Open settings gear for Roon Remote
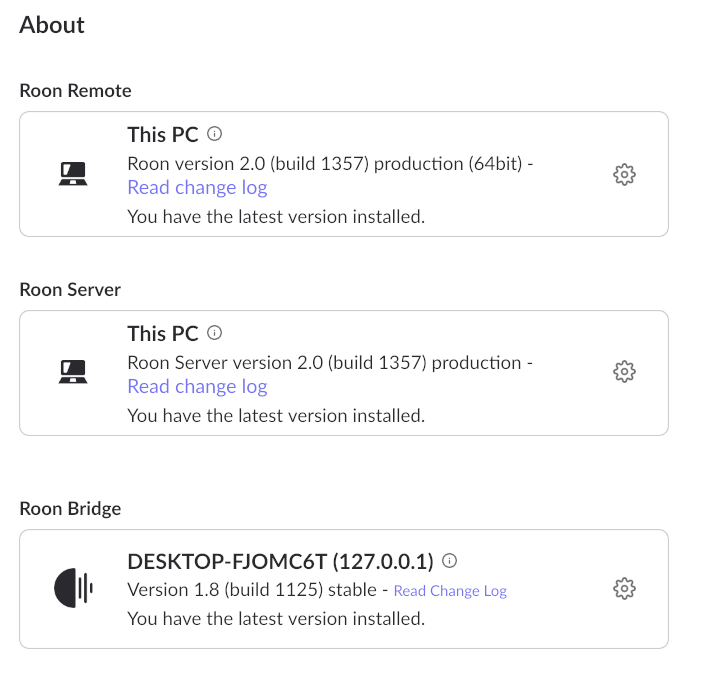The width and height of the screenshot is (712, 676). 624,174
